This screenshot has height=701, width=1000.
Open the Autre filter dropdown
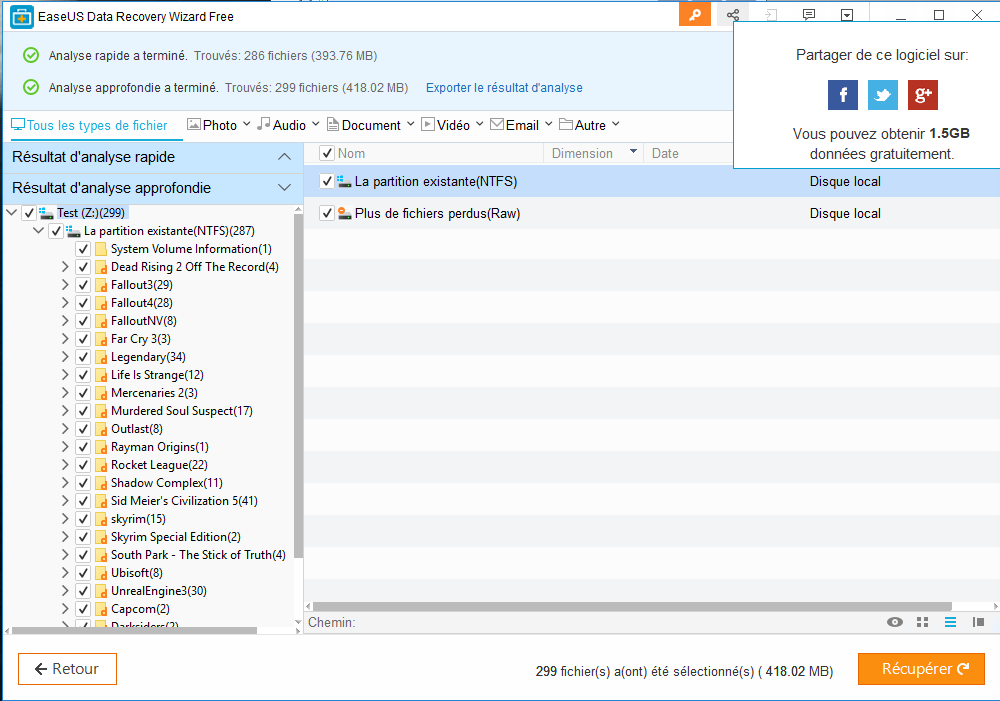pyautogui.click(x=615, y=124)
